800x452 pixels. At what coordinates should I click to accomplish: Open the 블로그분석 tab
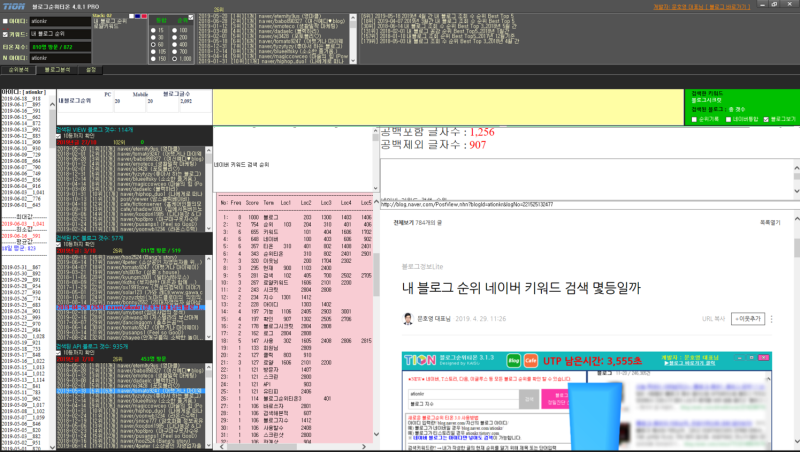[x=57, y=70]
